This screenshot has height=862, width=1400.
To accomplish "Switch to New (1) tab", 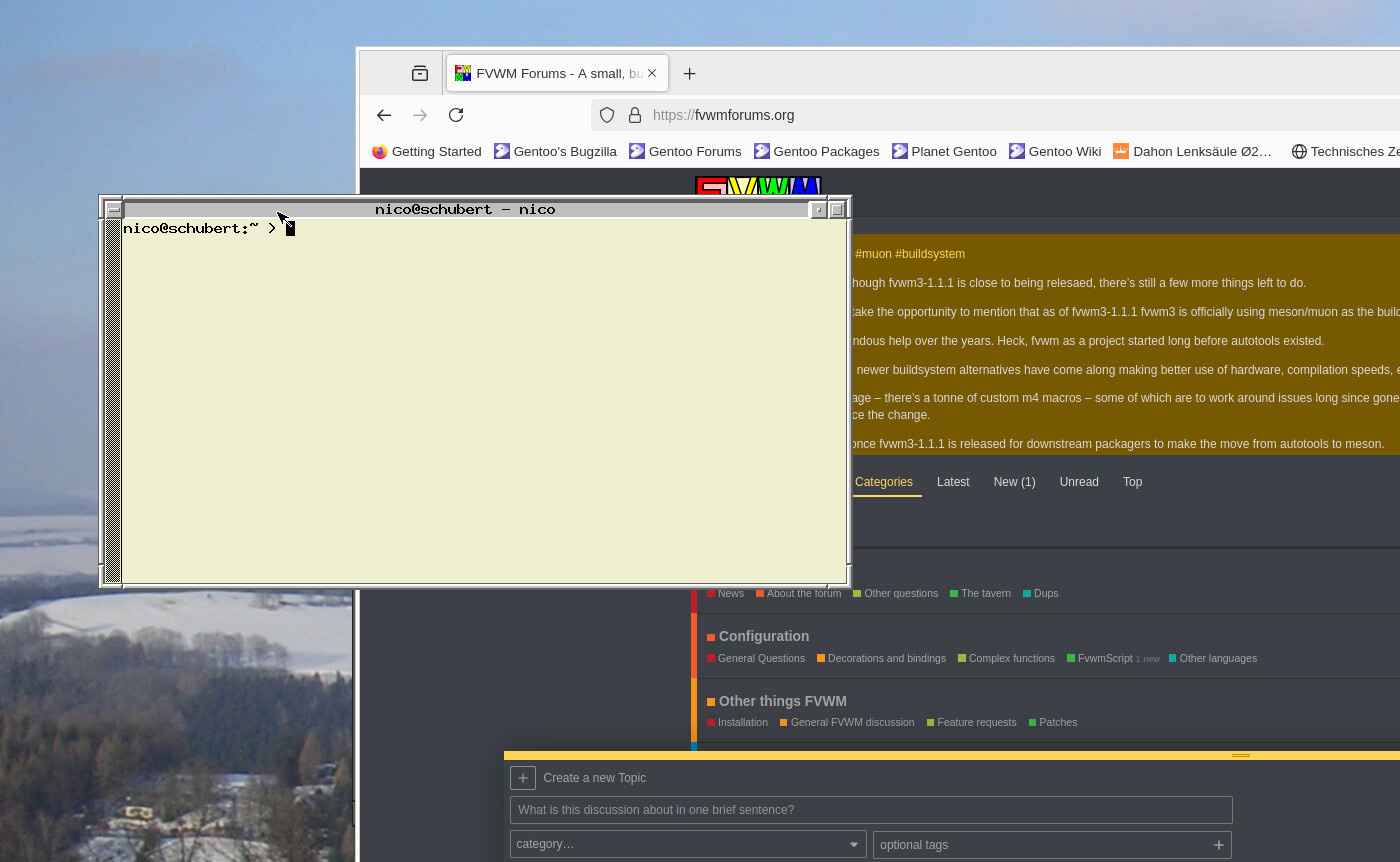I will (x=1014, y=482).
